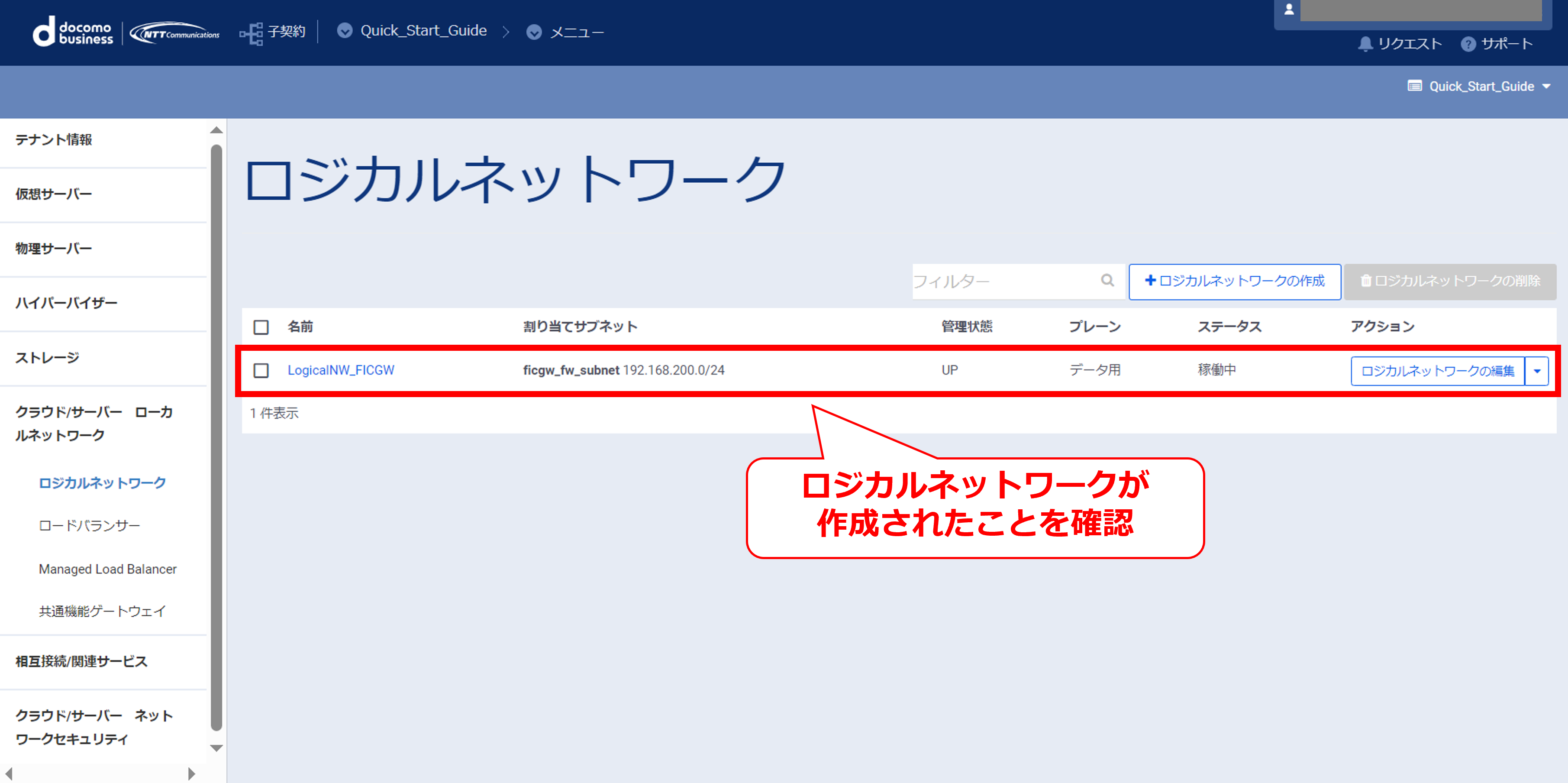Click sidebar scrollbar down arrow
Screen dimensions: 1568x783
(216, 747)
